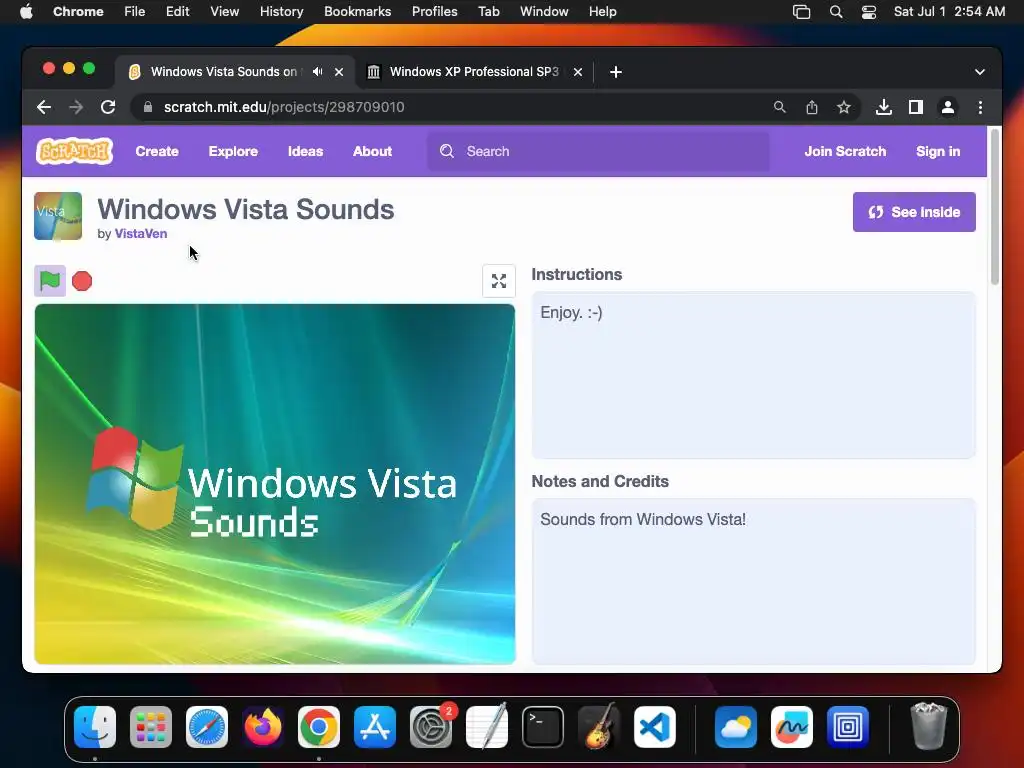
Task: Open Chrome downloads
Action: pos(884,107)
